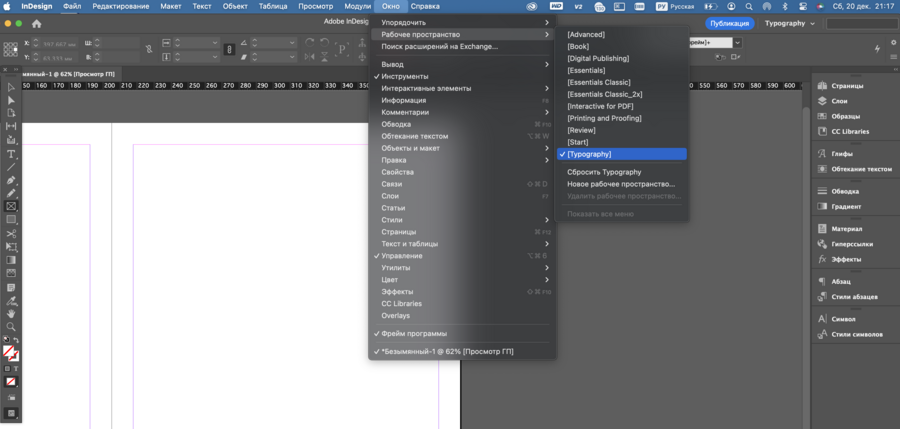Screen dimensions: 900x429
Task: Expand the Текст и таблицы submenu
Action: point(462,244)
